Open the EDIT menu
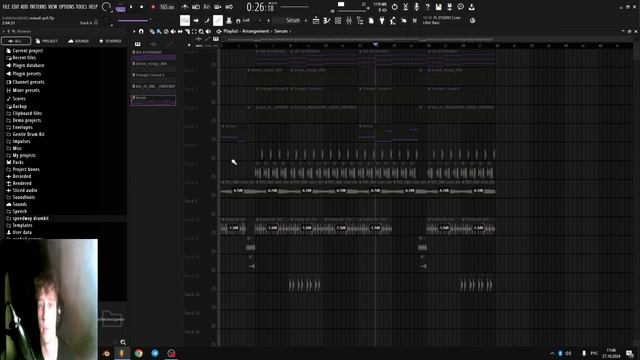 [x=16, y=7]
